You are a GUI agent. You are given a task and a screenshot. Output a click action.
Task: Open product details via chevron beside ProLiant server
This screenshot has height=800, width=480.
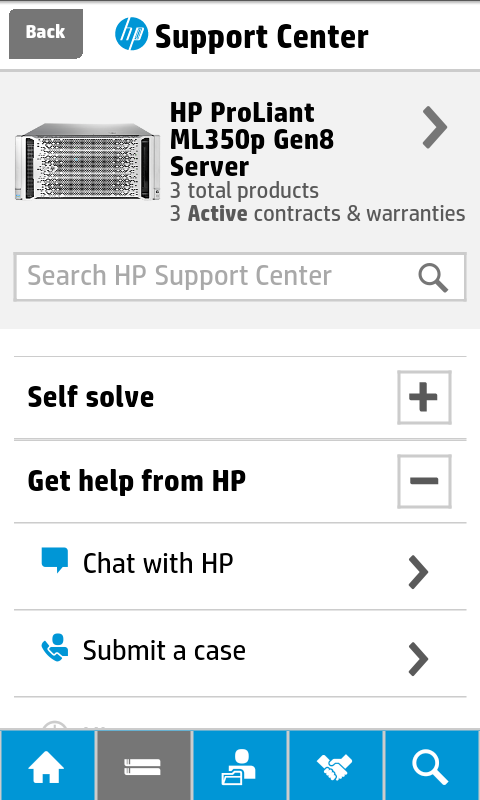coord(435,128)
